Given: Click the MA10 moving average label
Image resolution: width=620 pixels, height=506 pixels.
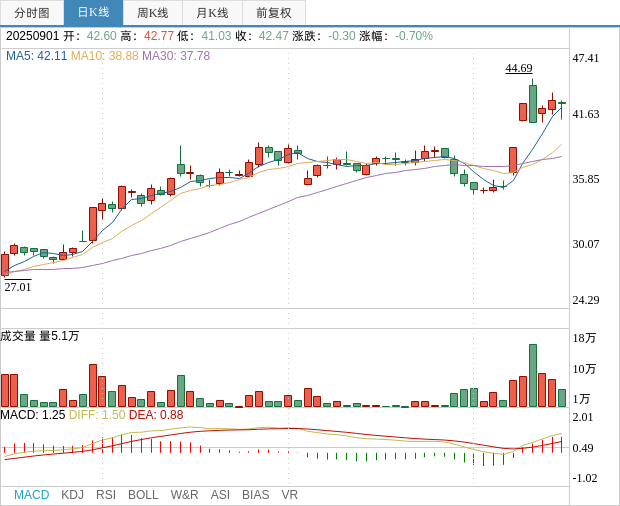Looking at the screenshot, I should (x=104, y=56).
